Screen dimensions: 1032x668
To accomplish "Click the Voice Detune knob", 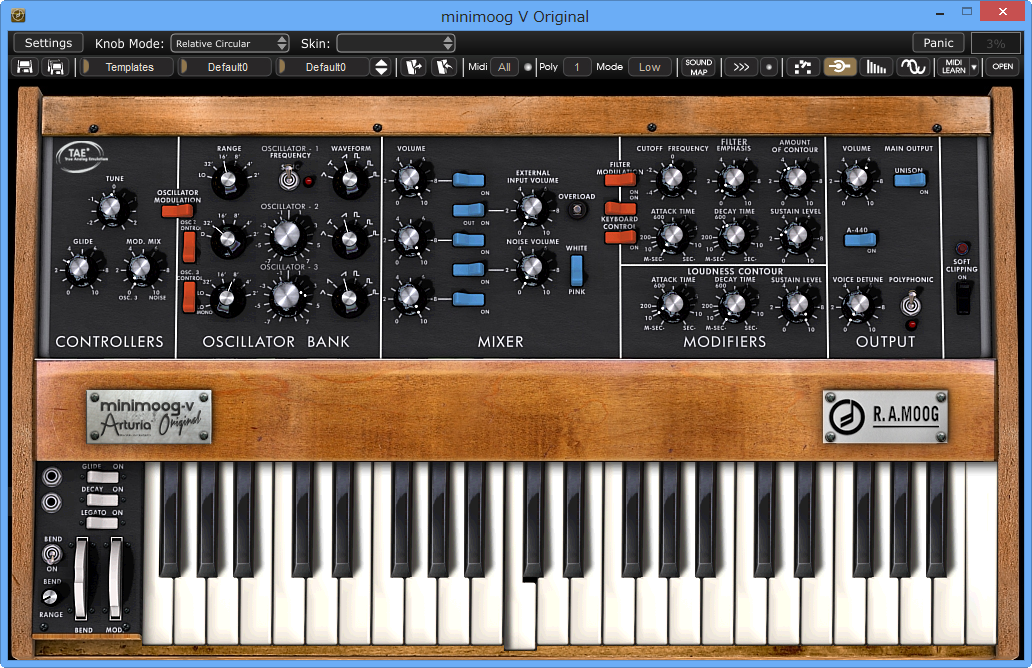I will coord(859,305).
